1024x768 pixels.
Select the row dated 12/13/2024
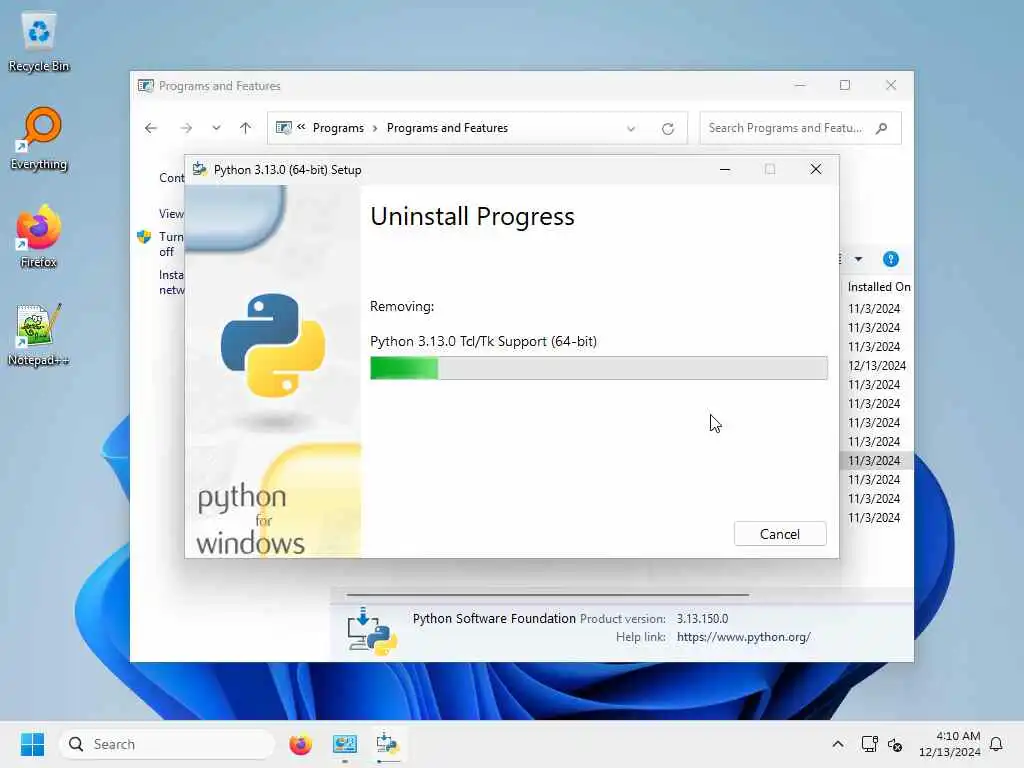click(x=877, y=366)
